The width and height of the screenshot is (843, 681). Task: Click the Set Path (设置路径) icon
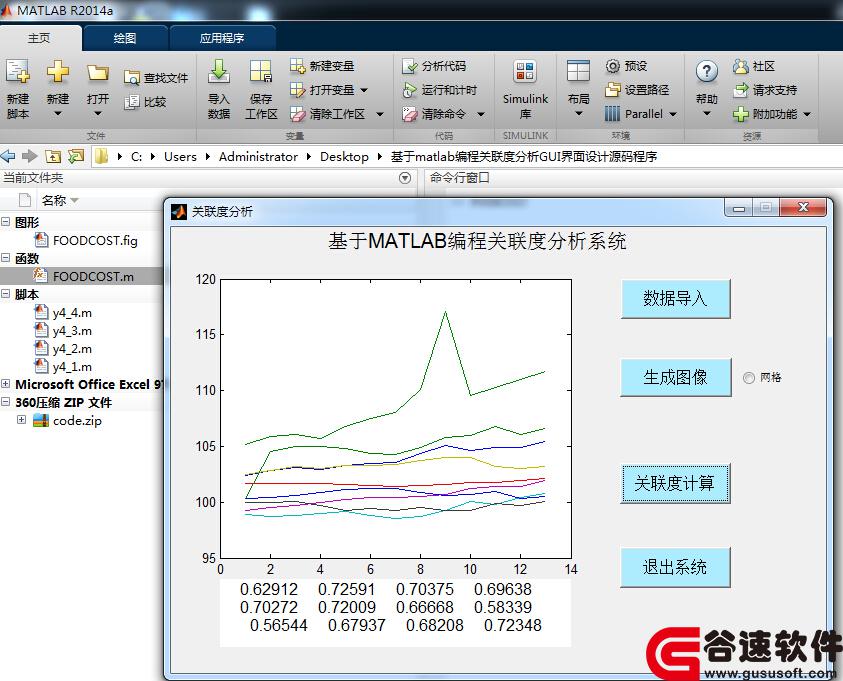tap(613, 90)
